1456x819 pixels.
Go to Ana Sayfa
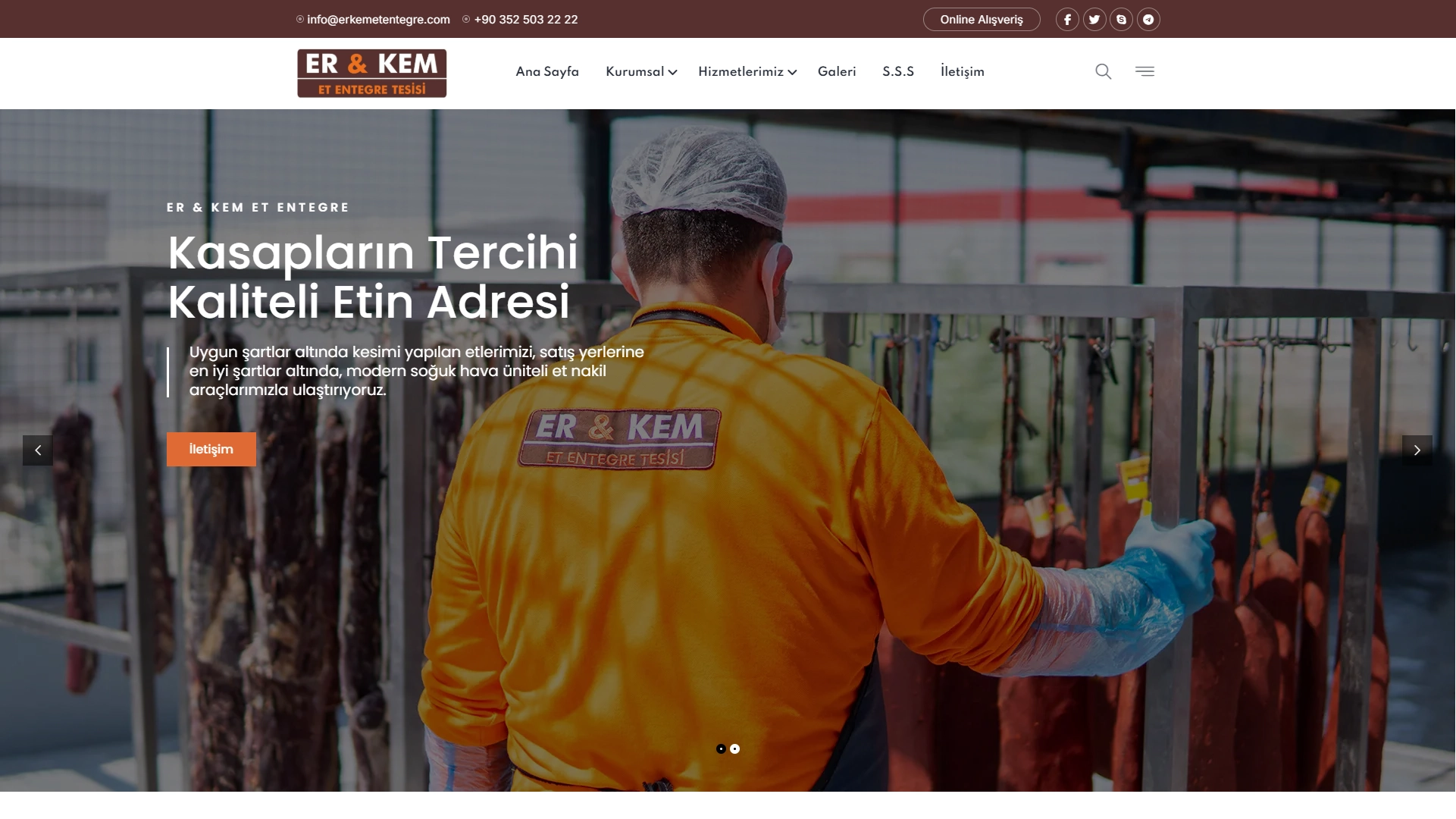click(x=547, y=72)
